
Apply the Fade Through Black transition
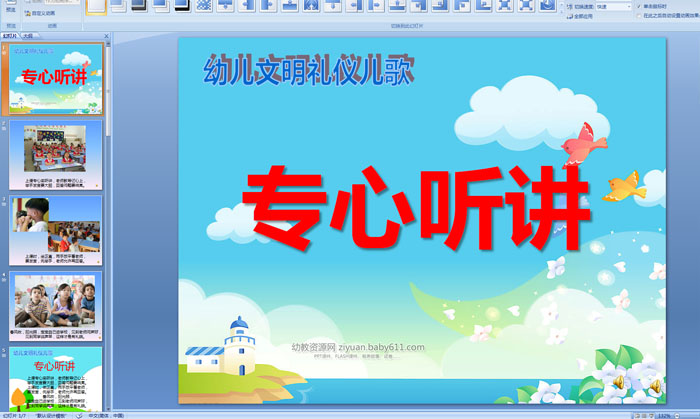139,5
